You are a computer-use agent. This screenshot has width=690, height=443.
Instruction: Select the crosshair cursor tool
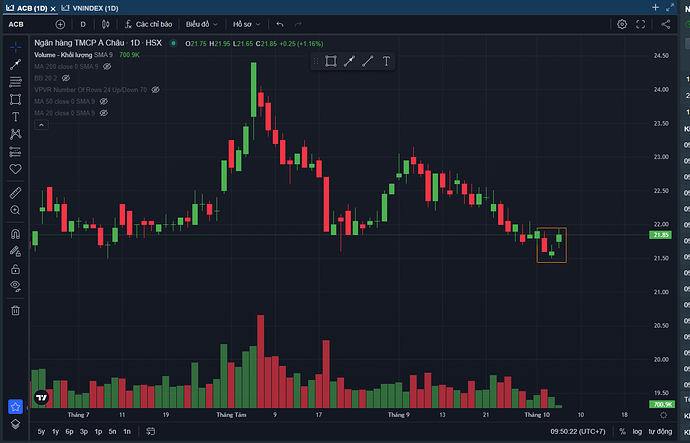point(15,47)
